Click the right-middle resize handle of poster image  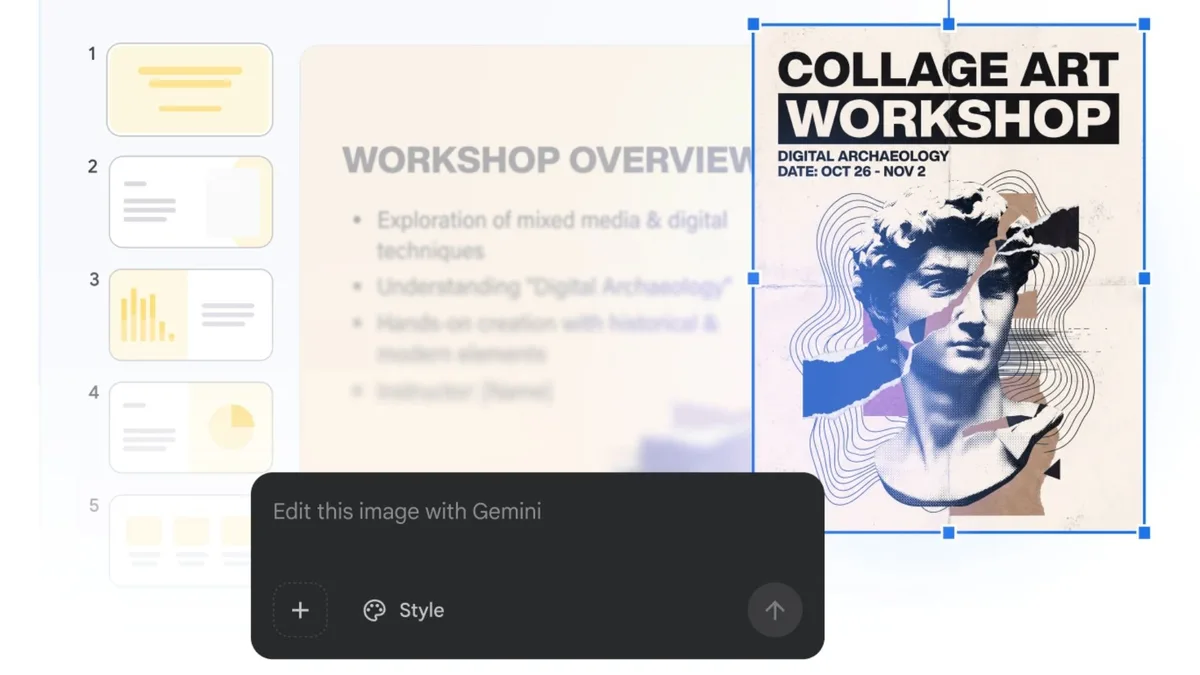pos(1145,278)
